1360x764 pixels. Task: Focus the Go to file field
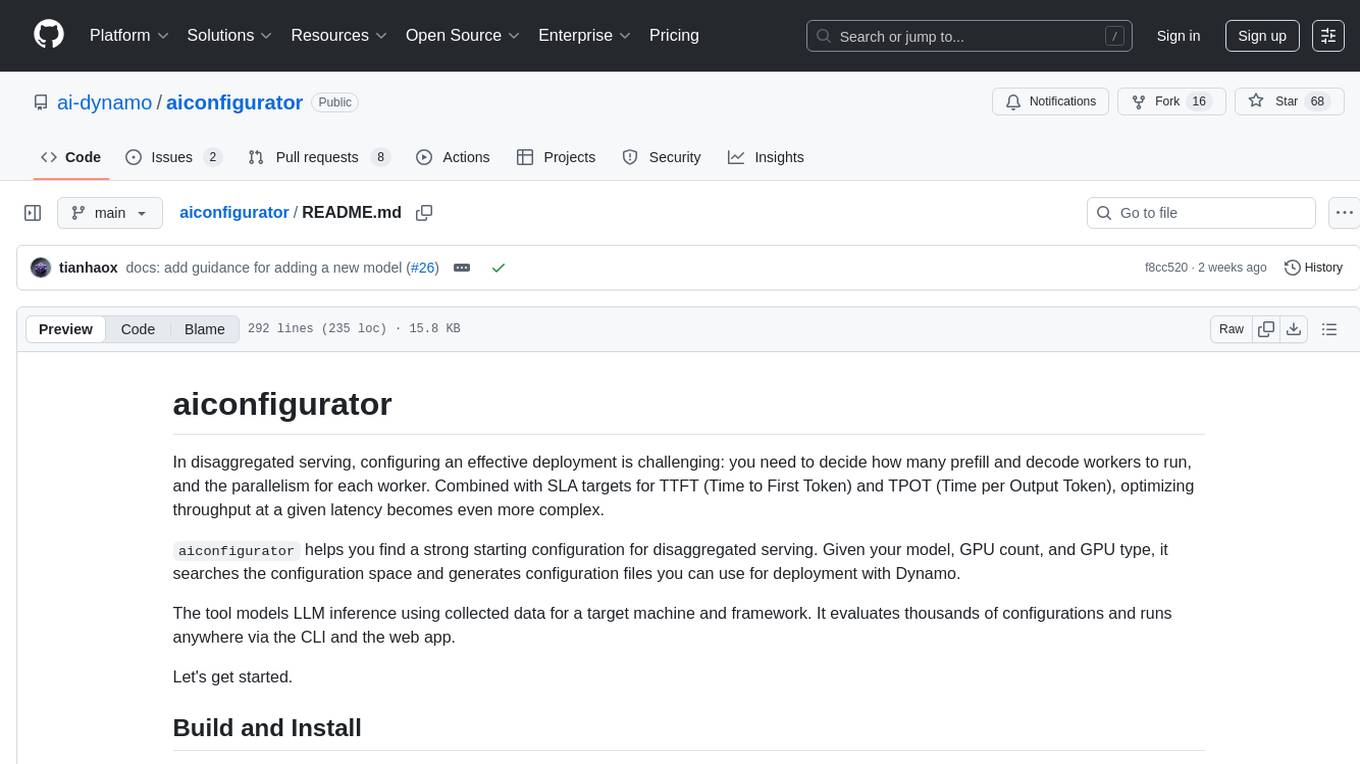[x=1200, y=213]
